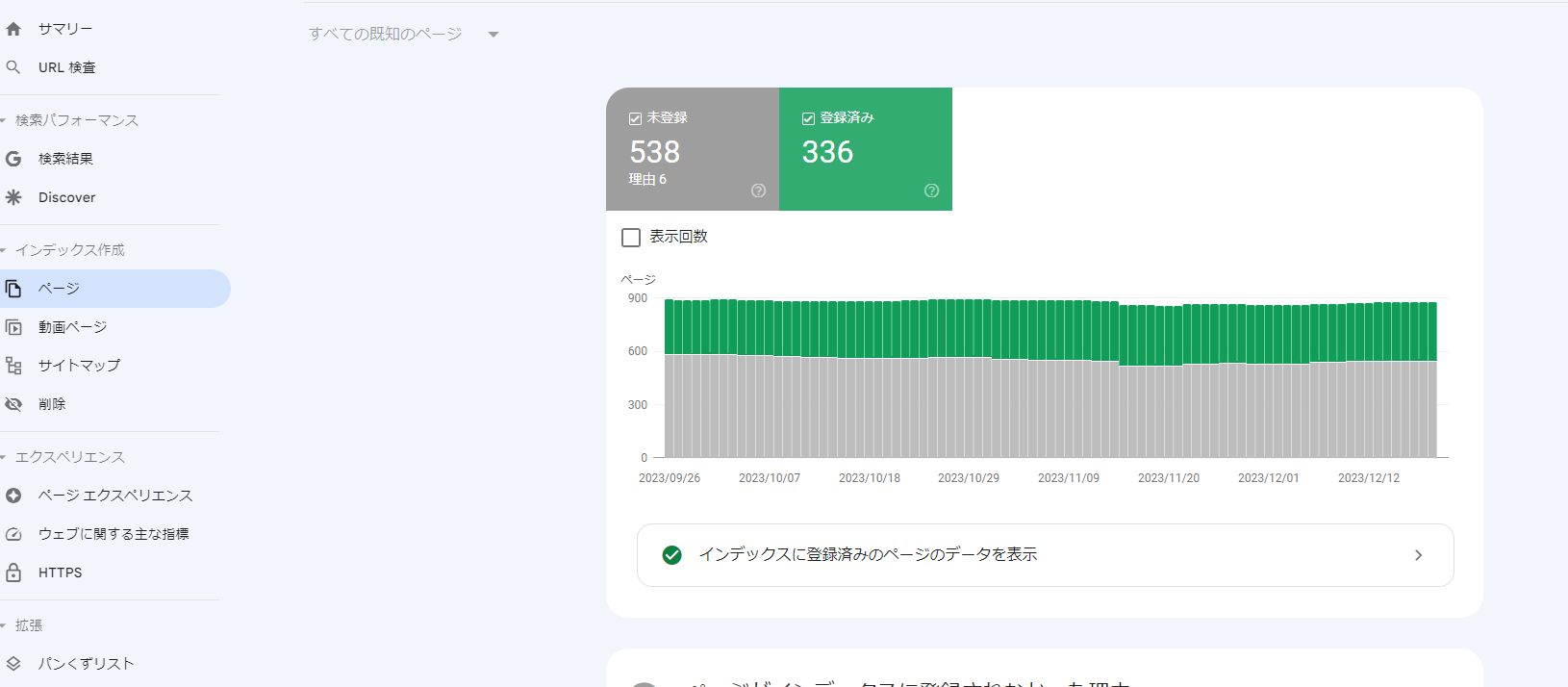Click the 2023/10/29 axis date label
The width and height of the screenshot is (1568, 687).
[969, 478]
